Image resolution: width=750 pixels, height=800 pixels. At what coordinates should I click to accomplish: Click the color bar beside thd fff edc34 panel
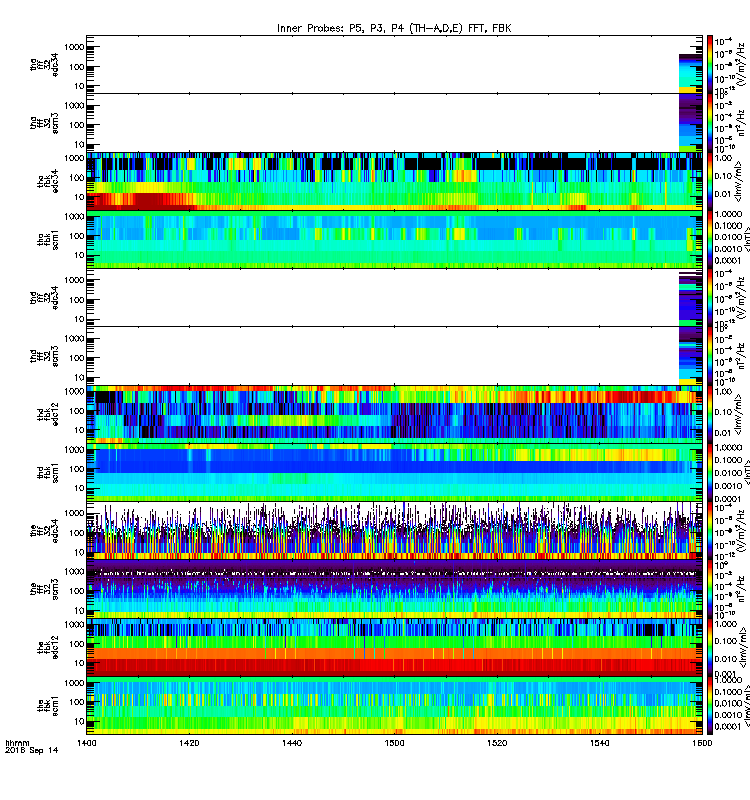coord(709,297)
